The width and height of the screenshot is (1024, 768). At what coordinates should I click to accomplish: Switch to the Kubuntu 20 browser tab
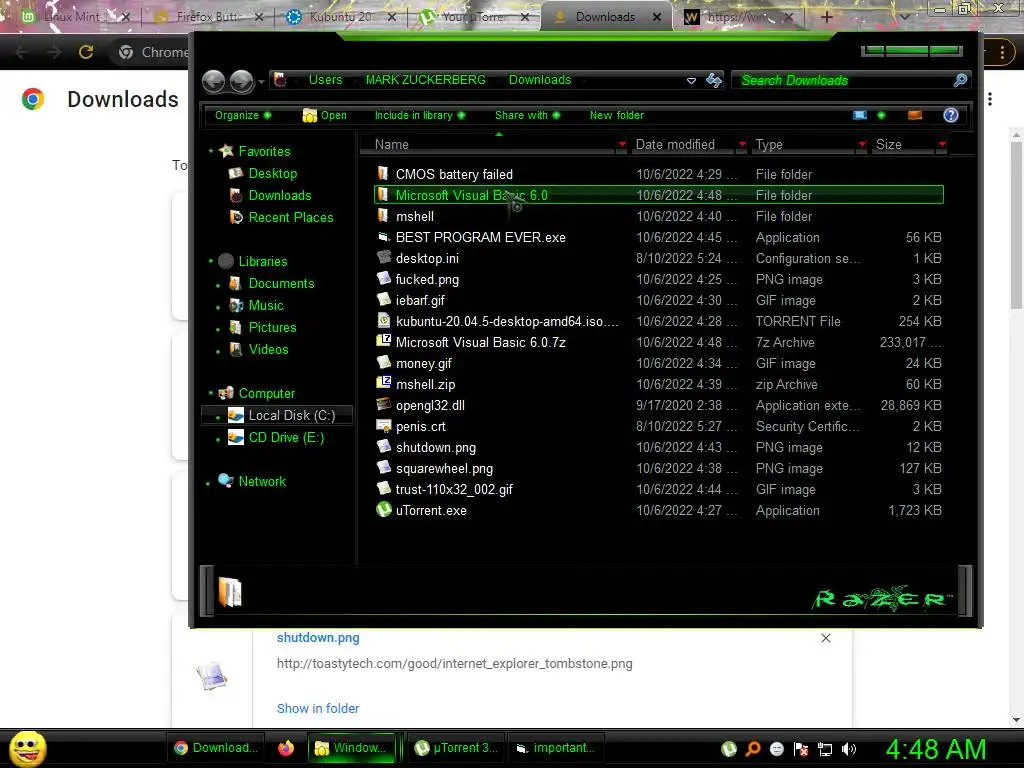coord(342,17)
